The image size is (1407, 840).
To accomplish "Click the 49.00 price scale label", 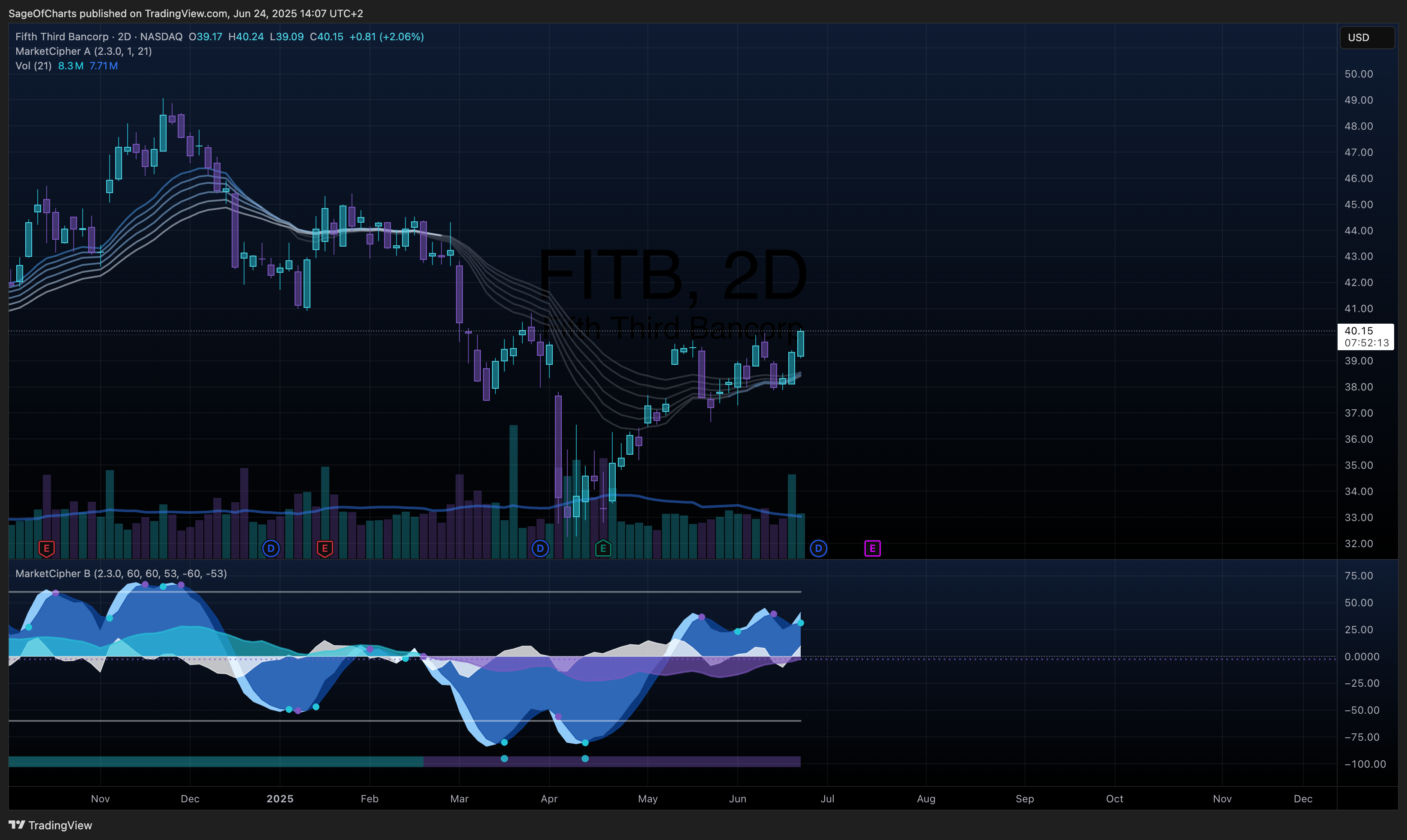I will (x=1359, y=100).
